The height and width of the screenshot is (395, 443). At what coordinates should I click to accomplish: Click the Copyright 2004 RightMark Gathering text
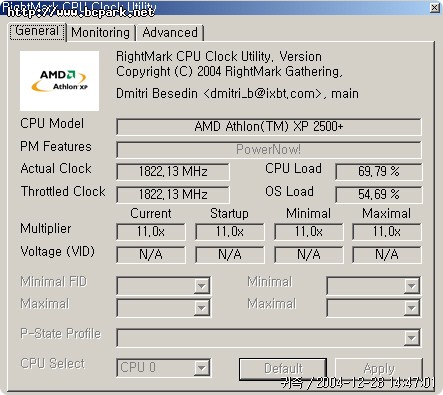tap(229, 72)
